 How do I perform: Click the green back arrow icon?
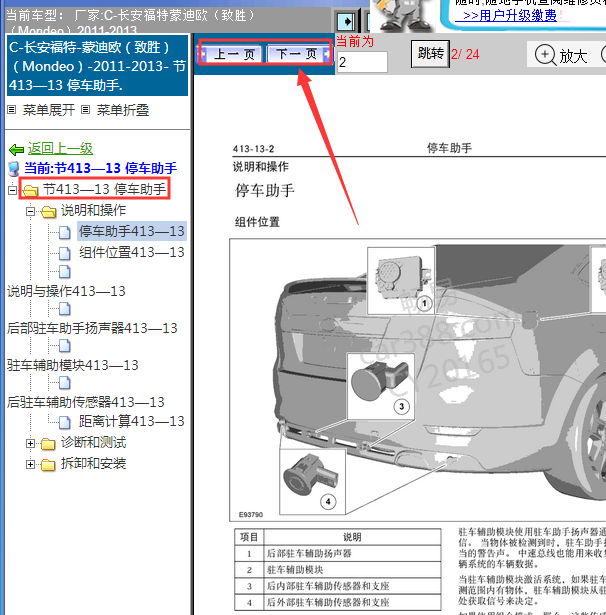[x=16, y=149]
